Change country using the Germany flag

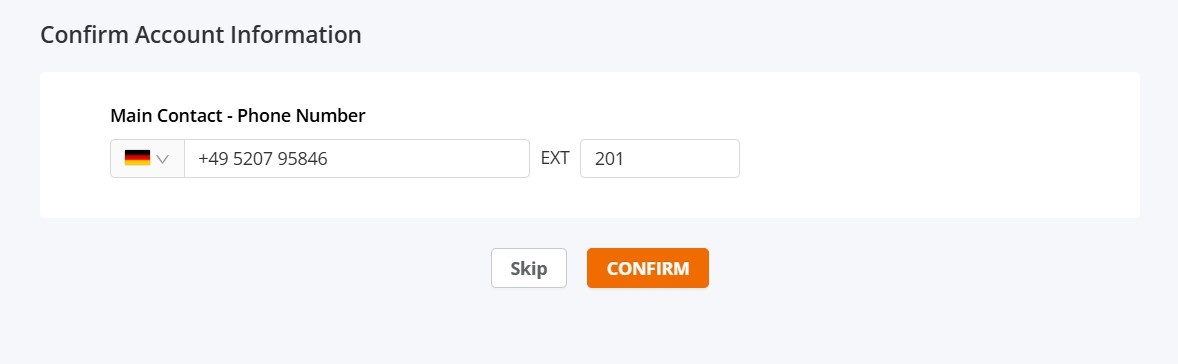click(x=137, y=158)
